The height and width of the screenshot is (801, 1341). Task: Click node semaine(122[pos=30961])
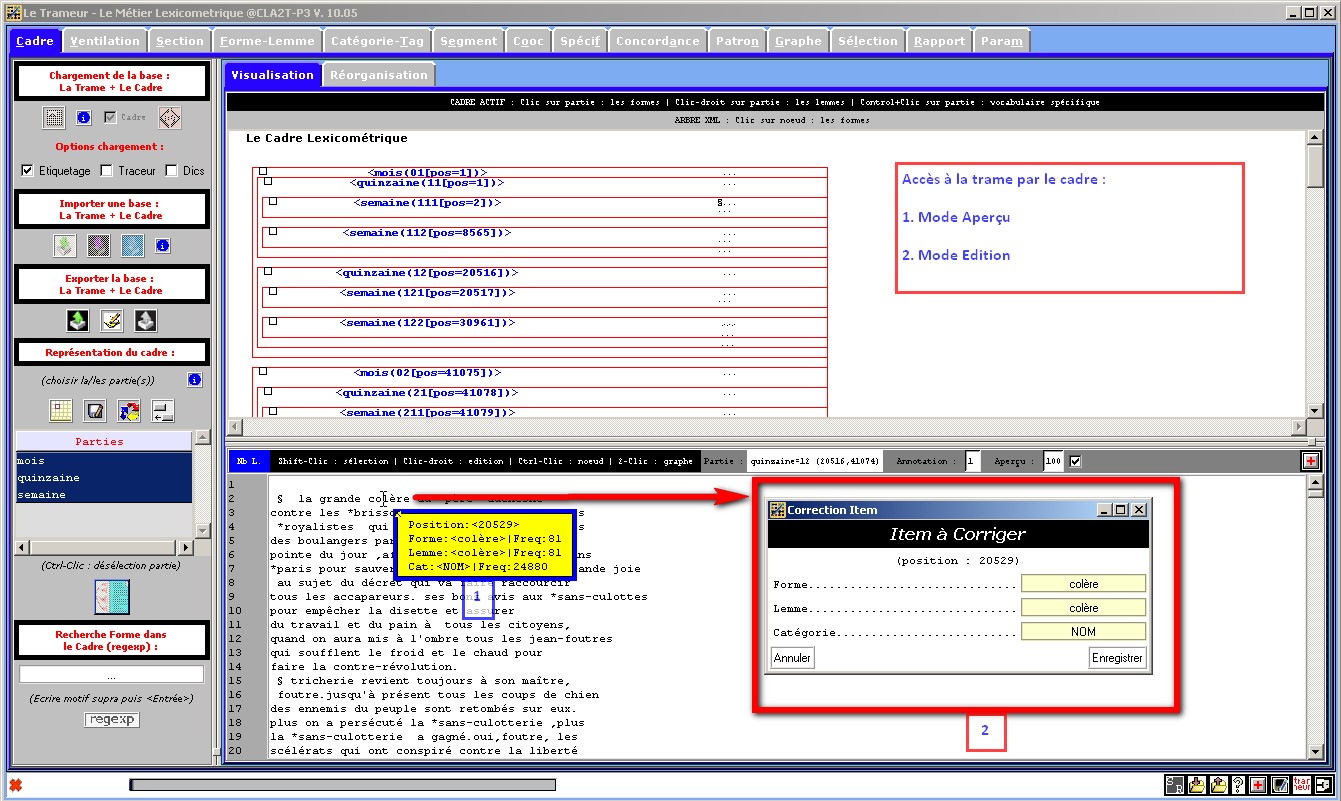[427, 323]
